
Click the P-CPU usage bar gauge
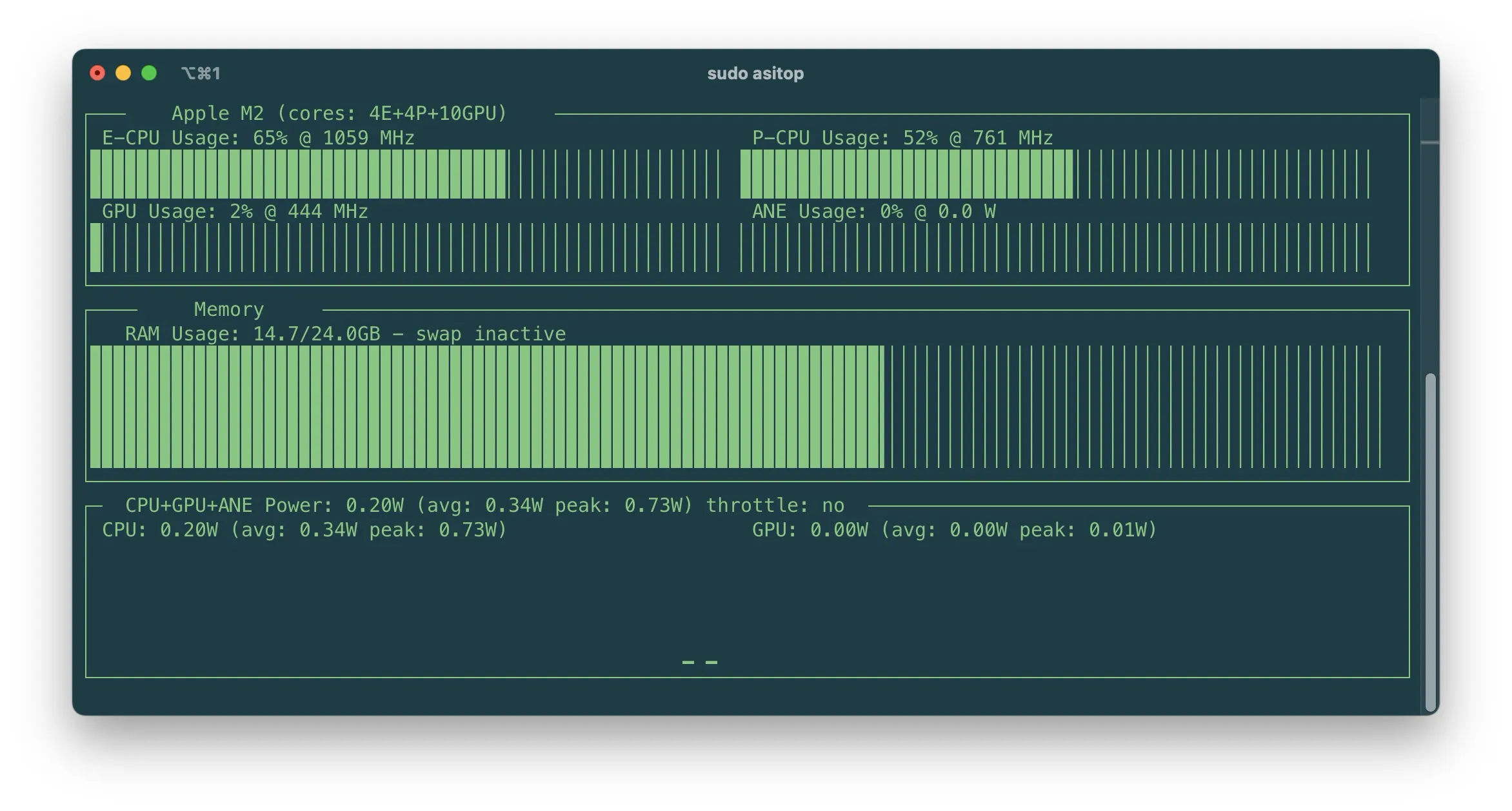tap(1054, 174)
